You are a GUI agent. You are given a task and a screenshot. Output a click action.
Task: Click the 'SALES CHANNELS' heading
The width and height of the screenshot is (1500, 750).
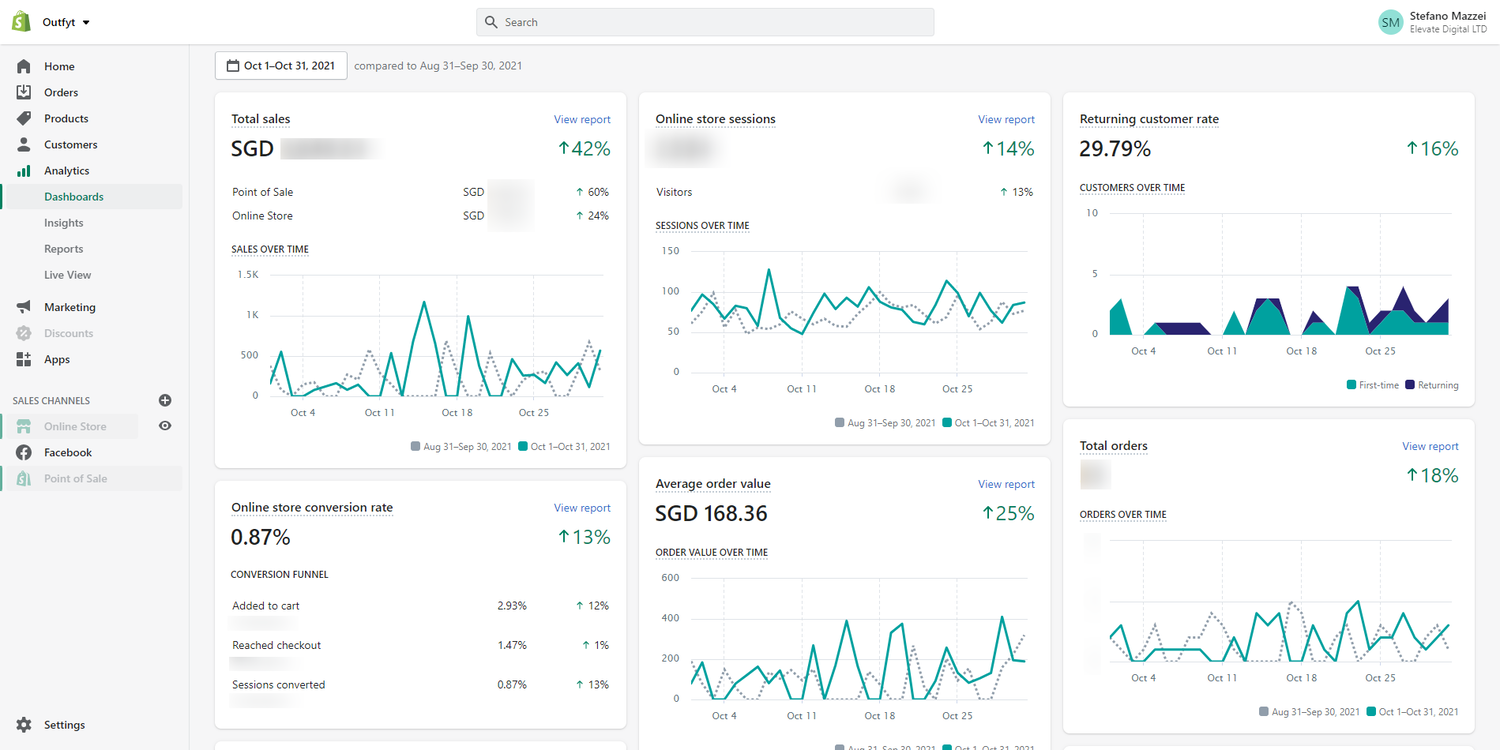coord(51,401)
